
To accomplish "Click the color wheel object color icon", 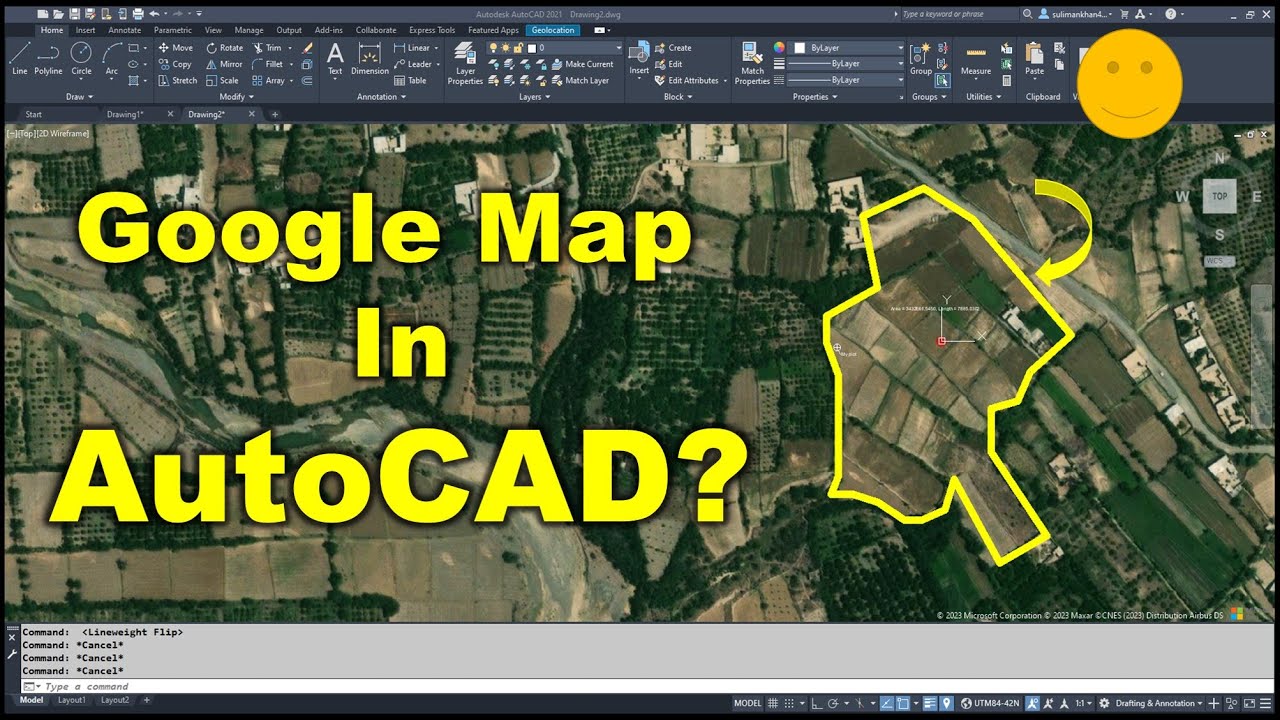I will click(x=780, y=48).
